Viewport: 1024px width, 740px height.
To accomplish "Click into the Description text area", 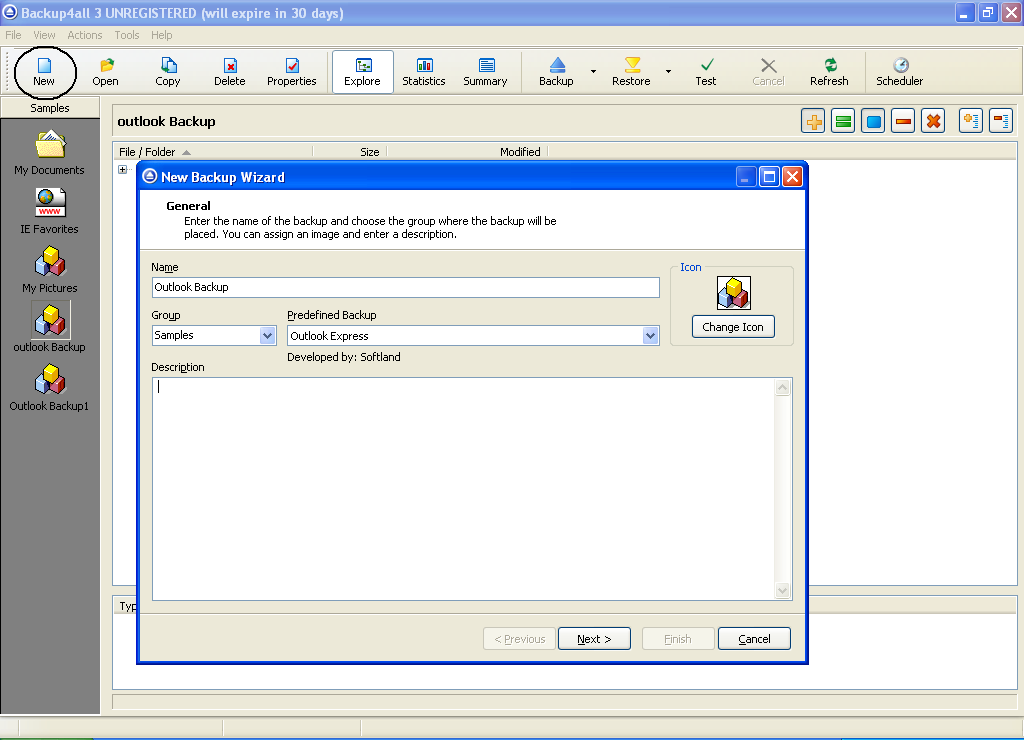I will 464,489.
